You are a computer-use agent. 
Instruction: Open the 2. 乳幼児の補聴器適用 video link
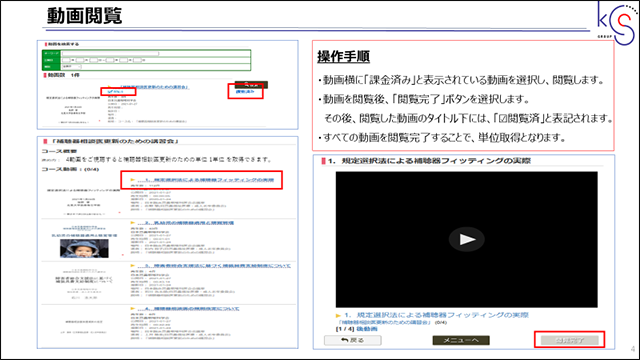coord(186,223)
